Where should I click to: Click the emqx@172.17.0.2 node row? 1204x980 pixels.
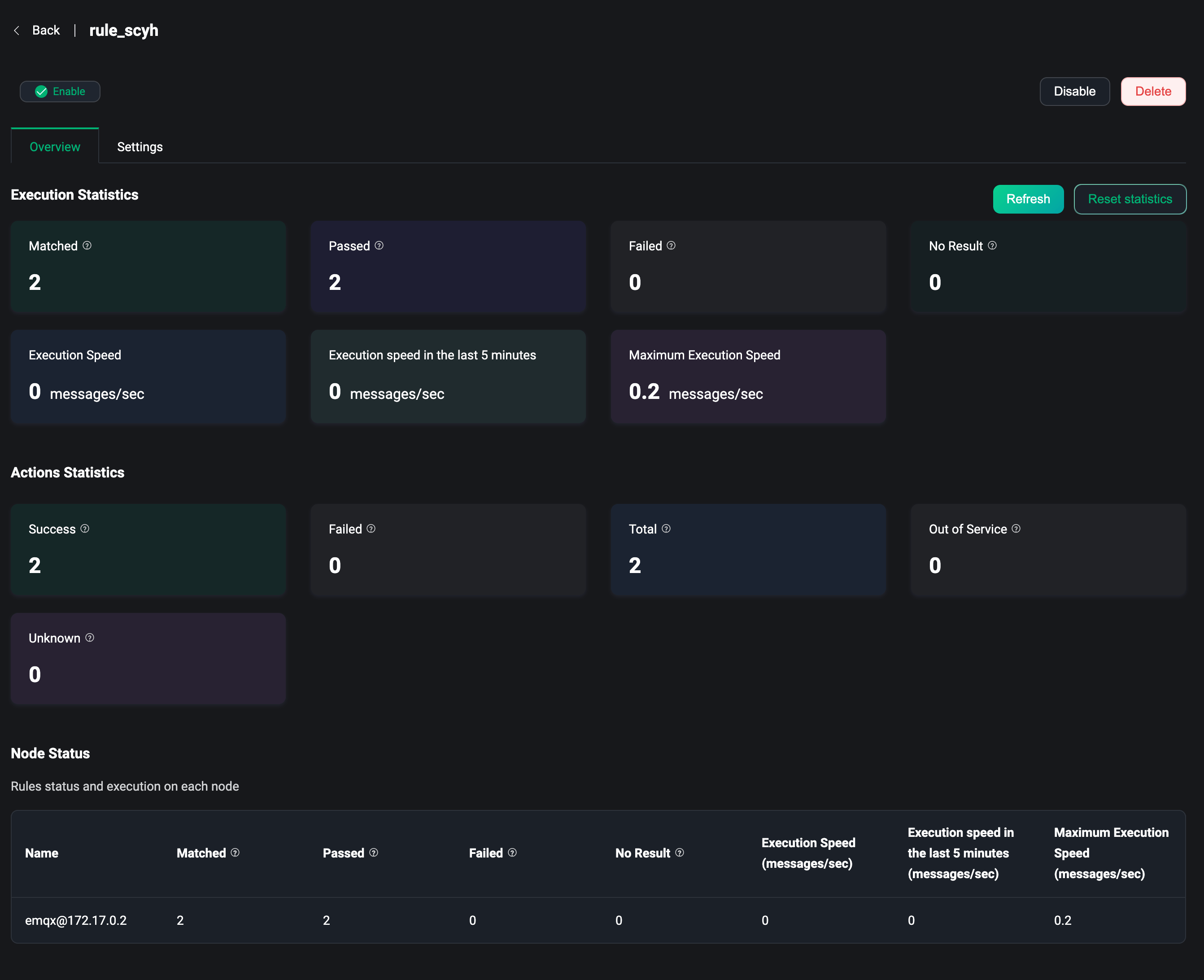[x=76, y=920]
